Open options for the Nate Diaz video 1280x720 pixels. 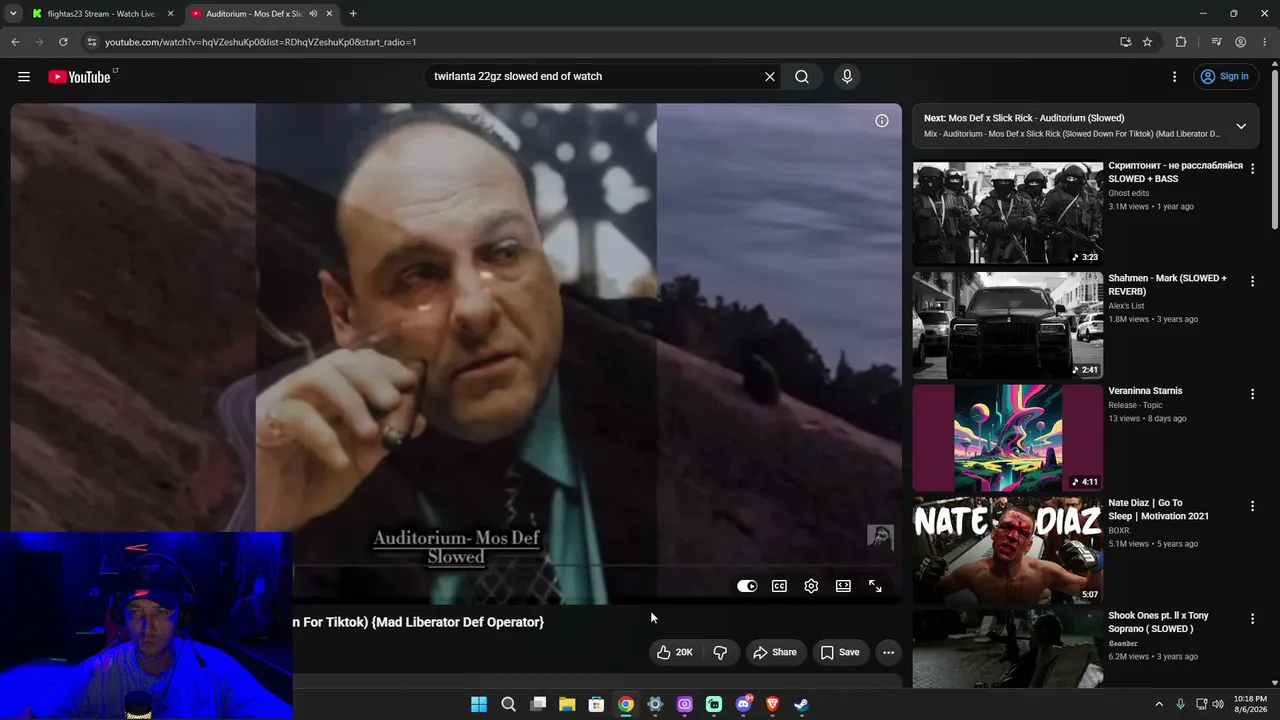(1252, 506)
